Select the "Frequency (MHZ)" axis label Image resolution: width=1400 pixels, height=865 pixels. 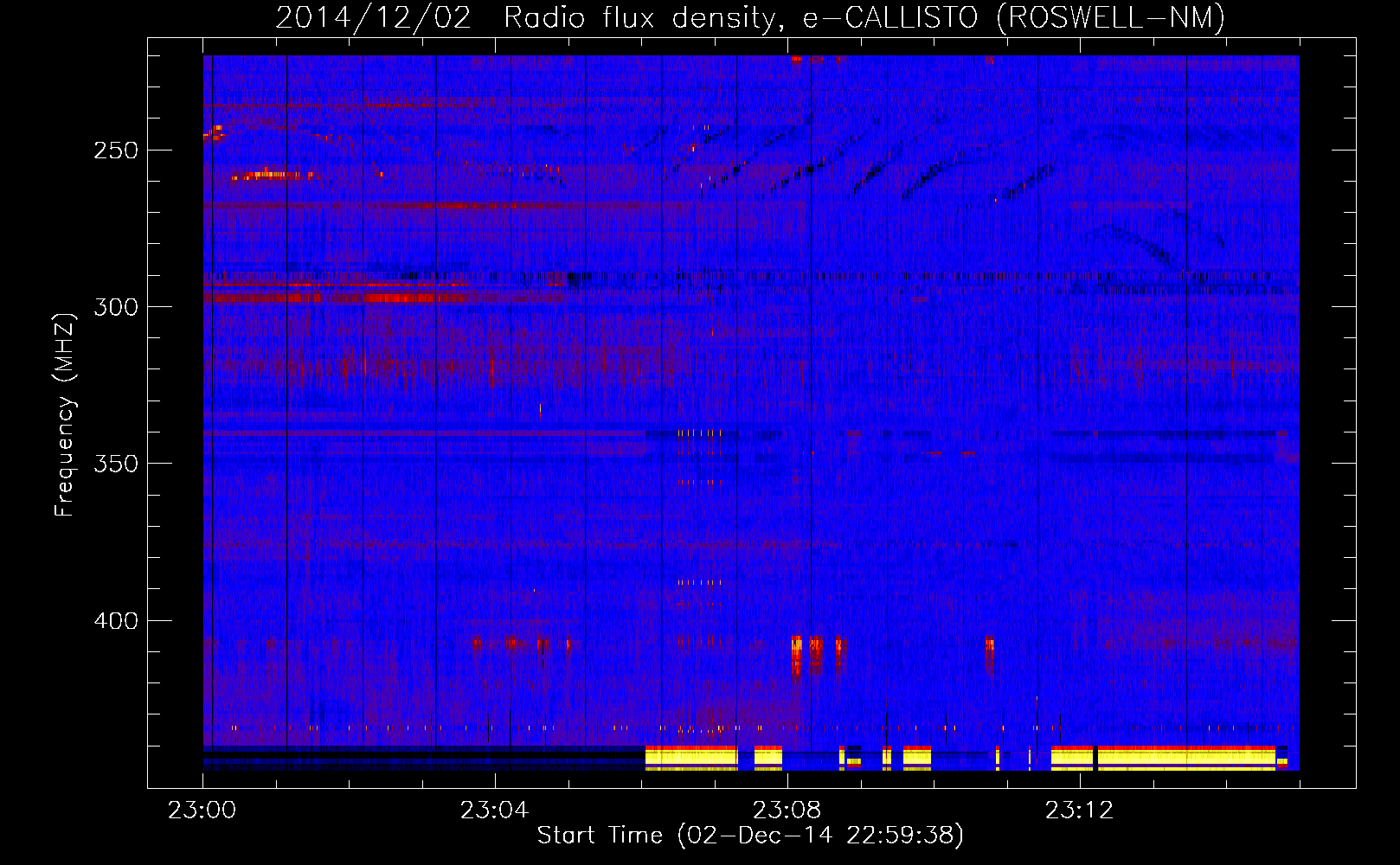pyautogui.click(x=65, y=414)
